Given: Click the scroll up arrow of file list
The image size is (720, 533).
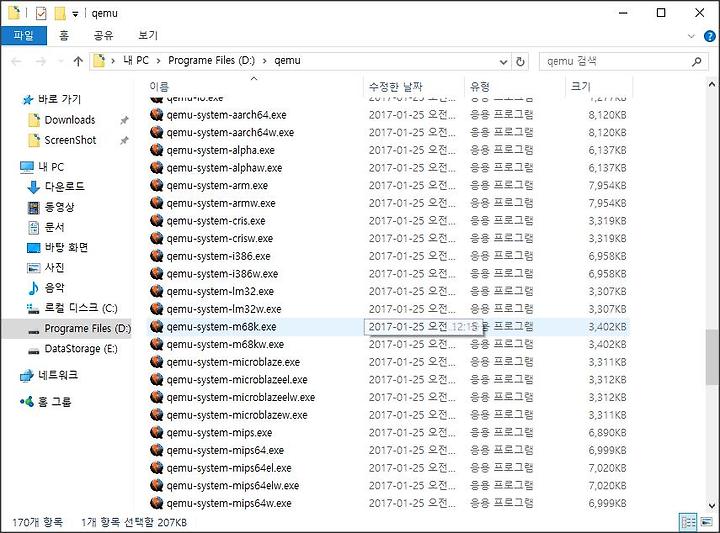Looking at the screenshot, I should coord(712,84).
